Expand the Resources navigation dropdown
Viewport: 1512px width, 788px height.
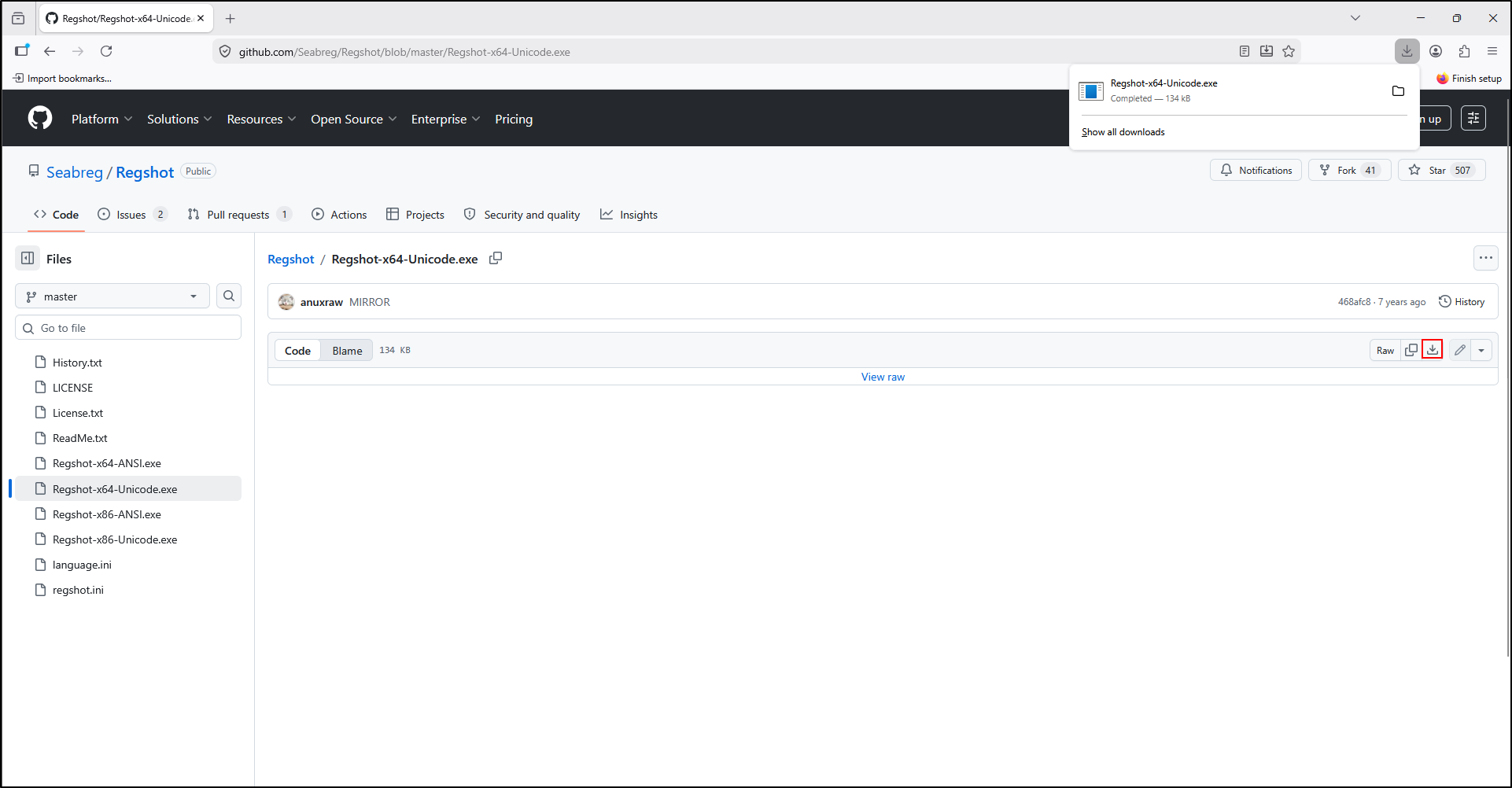[261, 119]
